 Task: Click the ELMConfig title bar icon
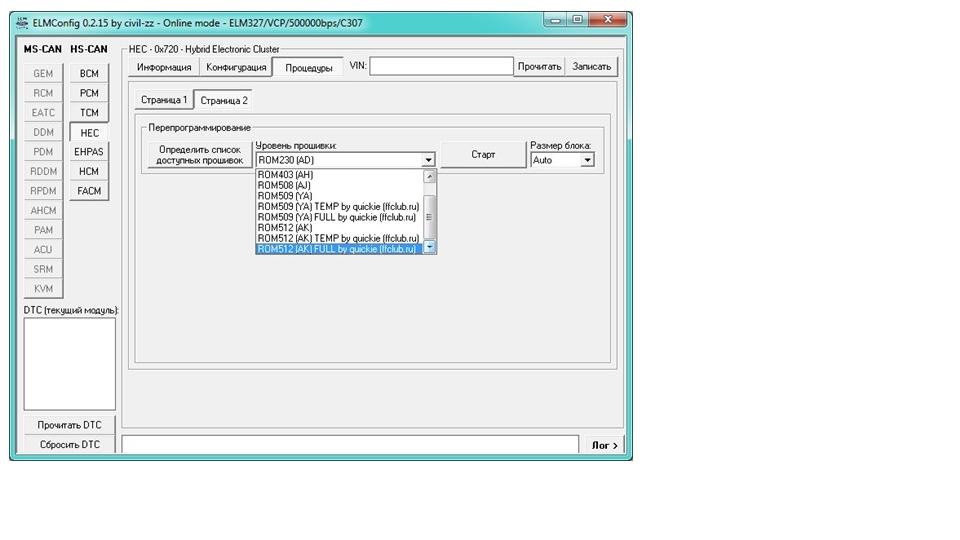tap(21, 23)
